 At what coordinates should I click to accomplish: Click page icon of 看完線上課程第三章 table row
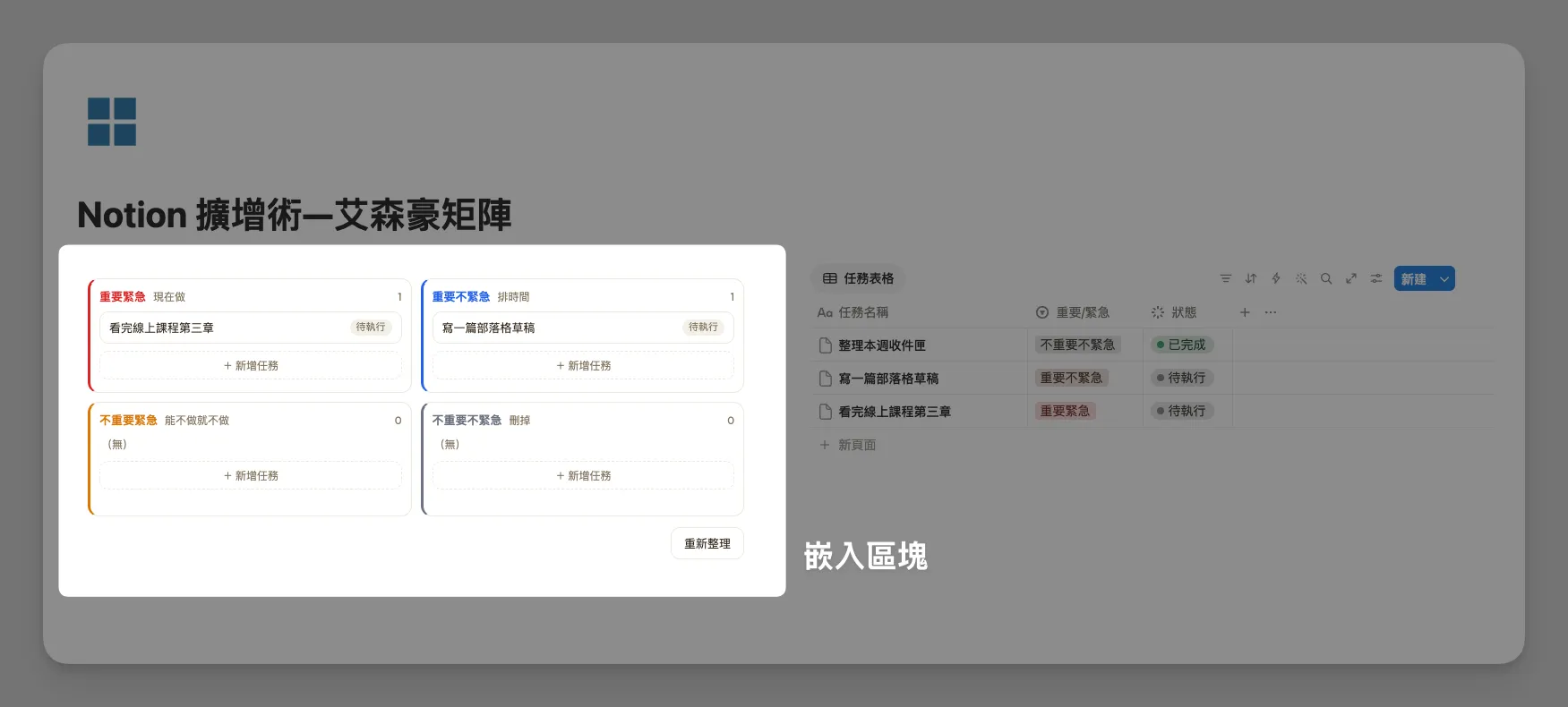coord(826,412)
